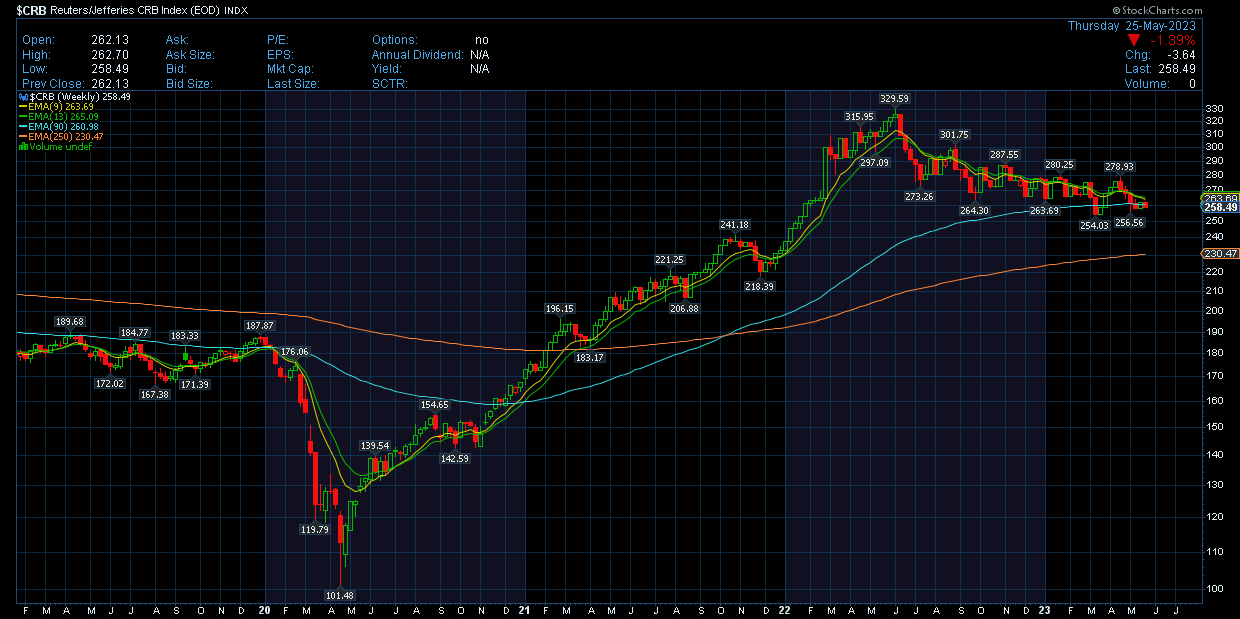Click the 119.79 price label
This screenshot has width=1240, height=619.
pyautogui.click(x=314, y=530)
